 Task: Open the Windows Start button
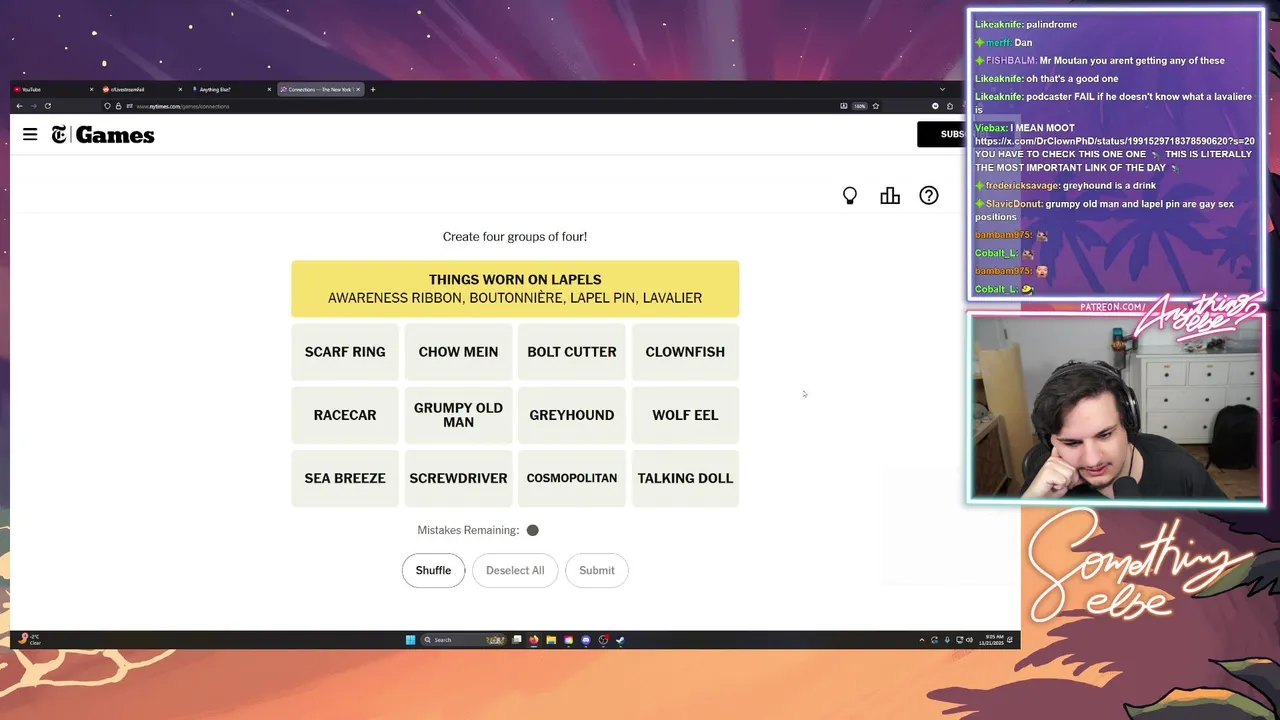pos(410,640)
